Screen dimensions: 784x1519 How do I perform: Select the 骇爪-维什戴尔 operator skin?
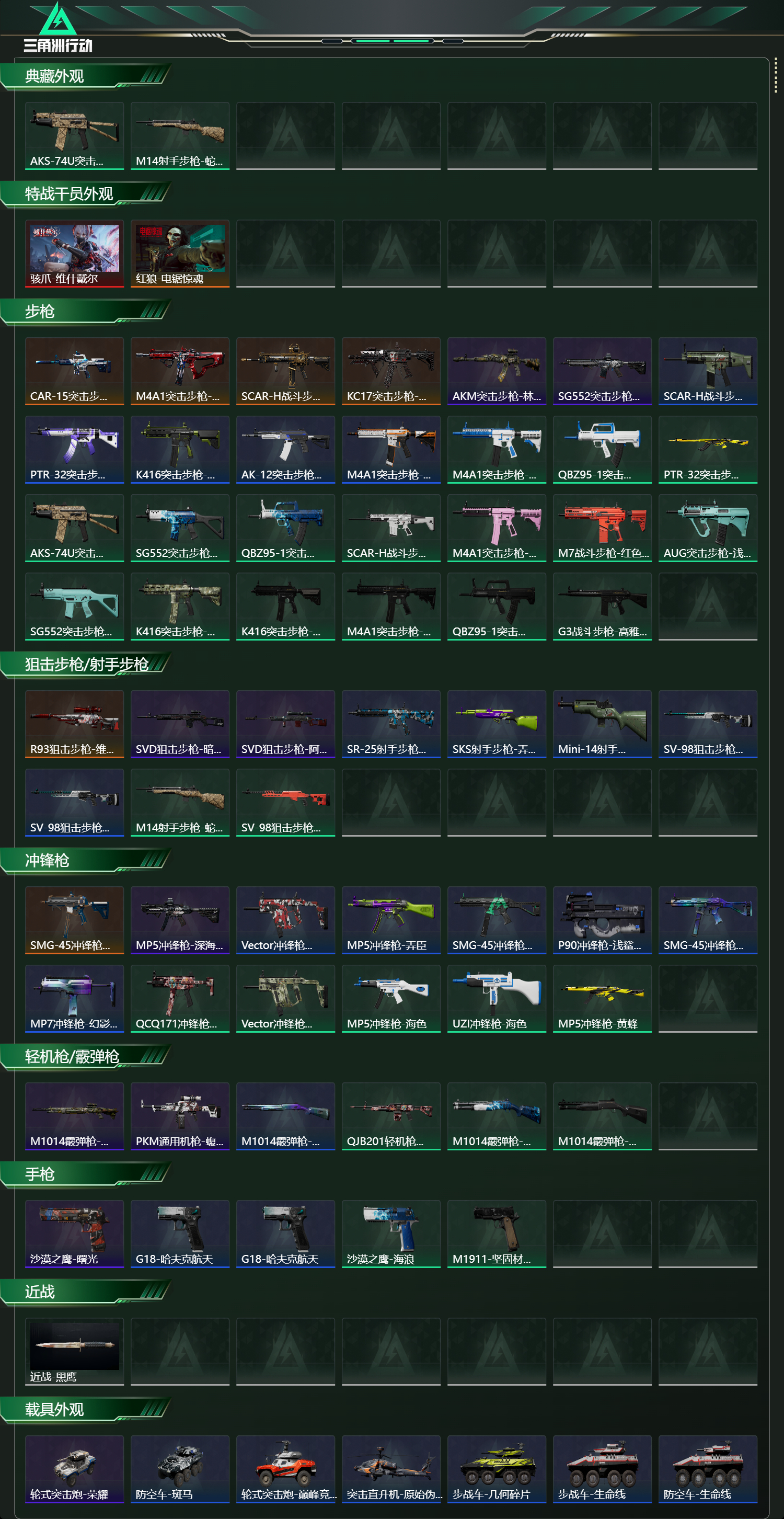pos(74,254)
